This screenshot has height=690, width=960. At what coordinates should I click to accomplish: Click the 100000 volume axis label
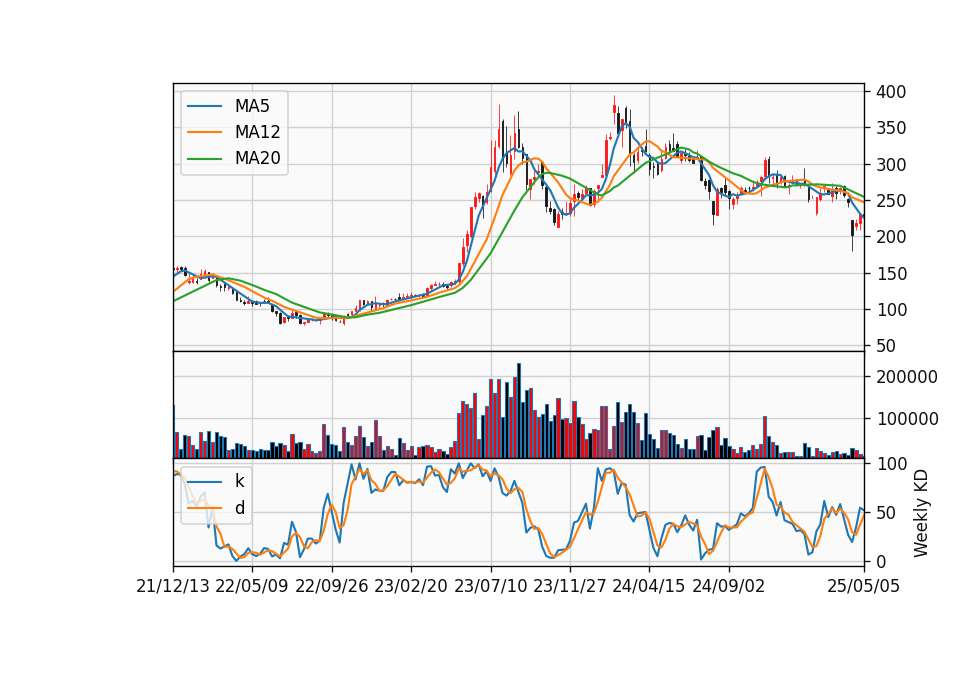click(x=907, y=419)
